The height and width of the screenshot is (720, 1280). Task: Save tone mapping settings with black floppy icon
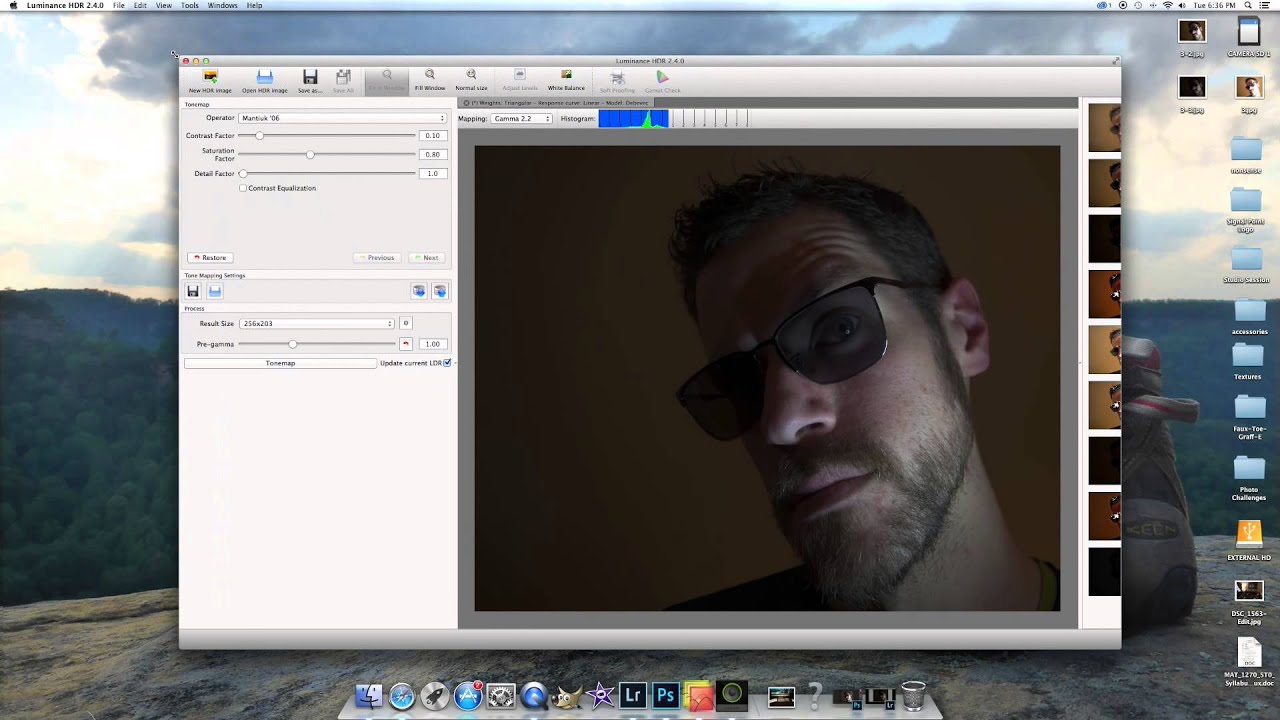(x=193, y=291)
